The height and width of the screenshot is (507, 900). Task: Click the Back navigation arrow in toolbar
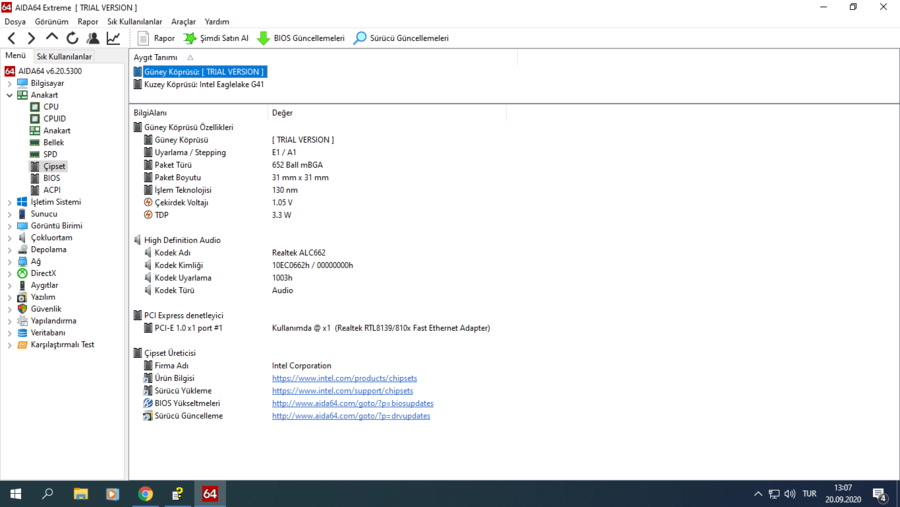coord(12,38)
